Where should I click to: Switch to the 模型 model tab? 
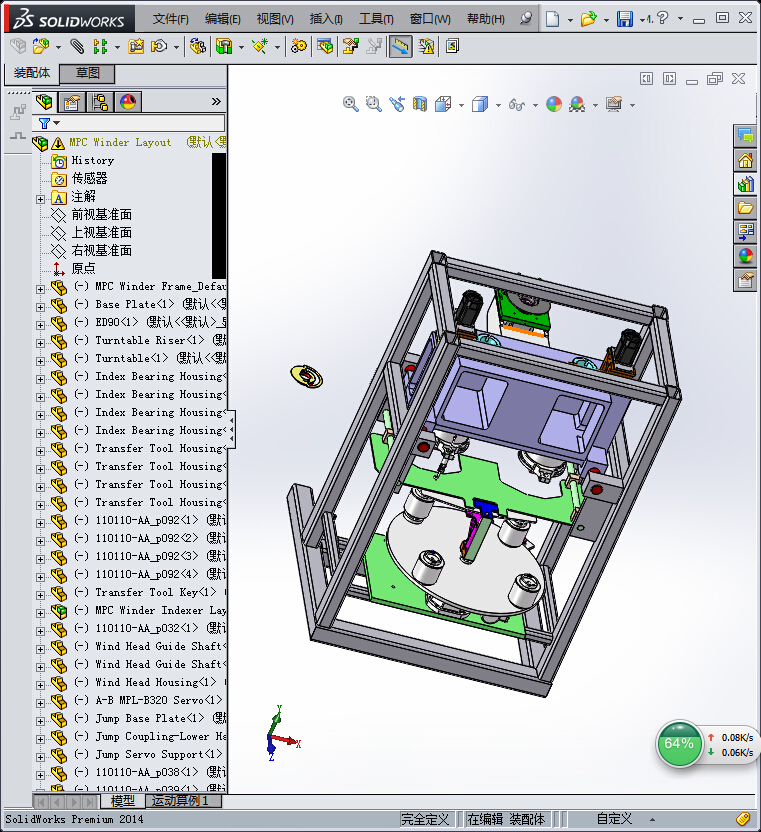[123, 801]
